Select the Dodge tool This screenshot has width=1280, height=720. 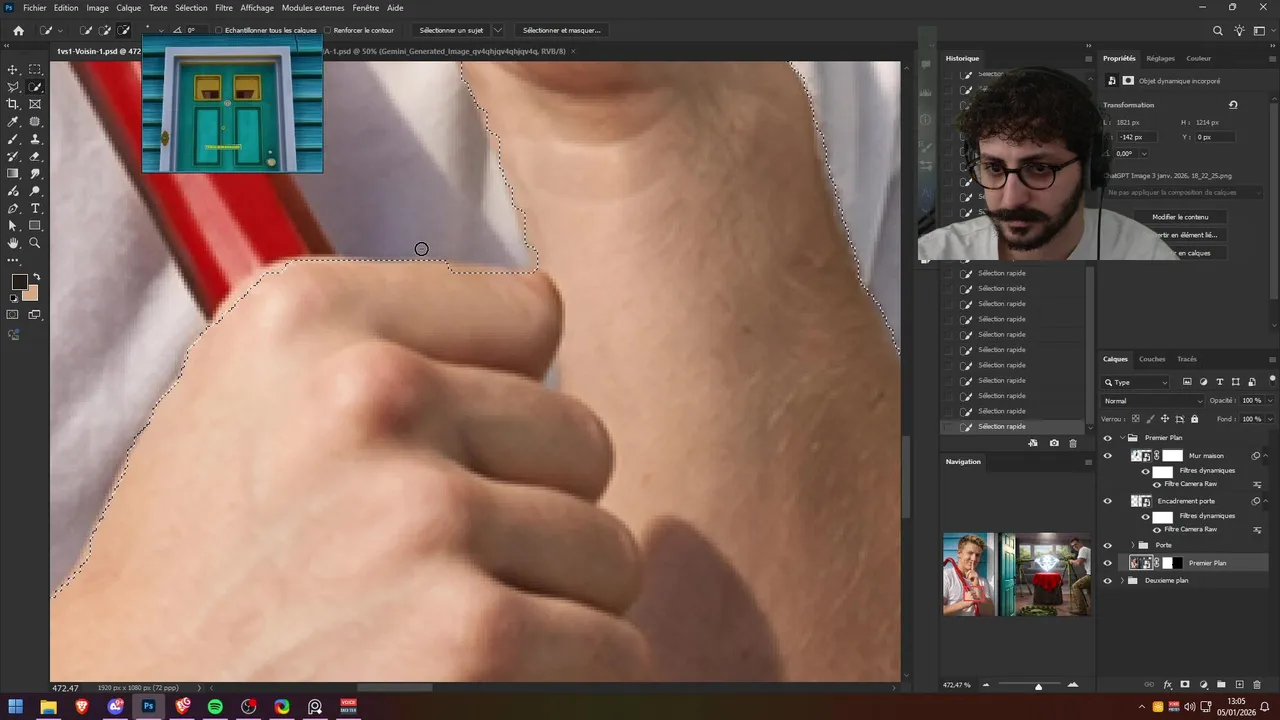(x=35, y=191)
